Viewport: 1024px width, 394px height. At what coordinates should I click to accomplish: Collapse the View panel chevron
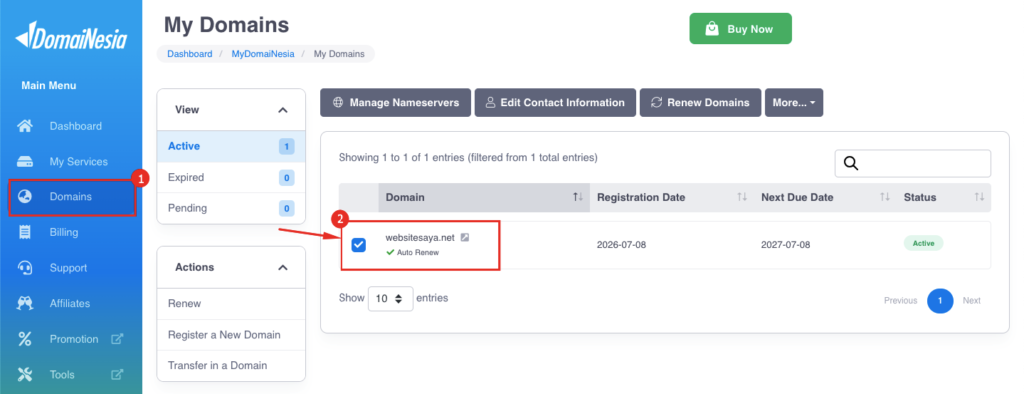[x=283, y=110]
